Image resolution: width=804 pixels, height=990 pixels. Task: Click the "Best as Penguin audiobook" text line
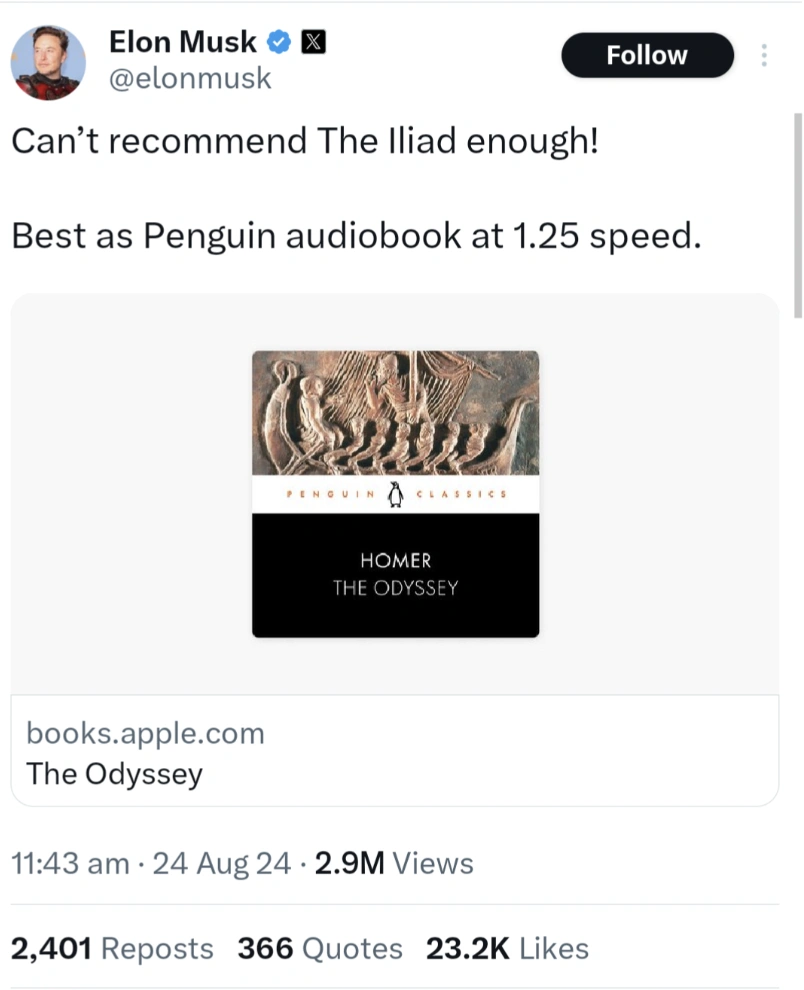coord(351,236)
